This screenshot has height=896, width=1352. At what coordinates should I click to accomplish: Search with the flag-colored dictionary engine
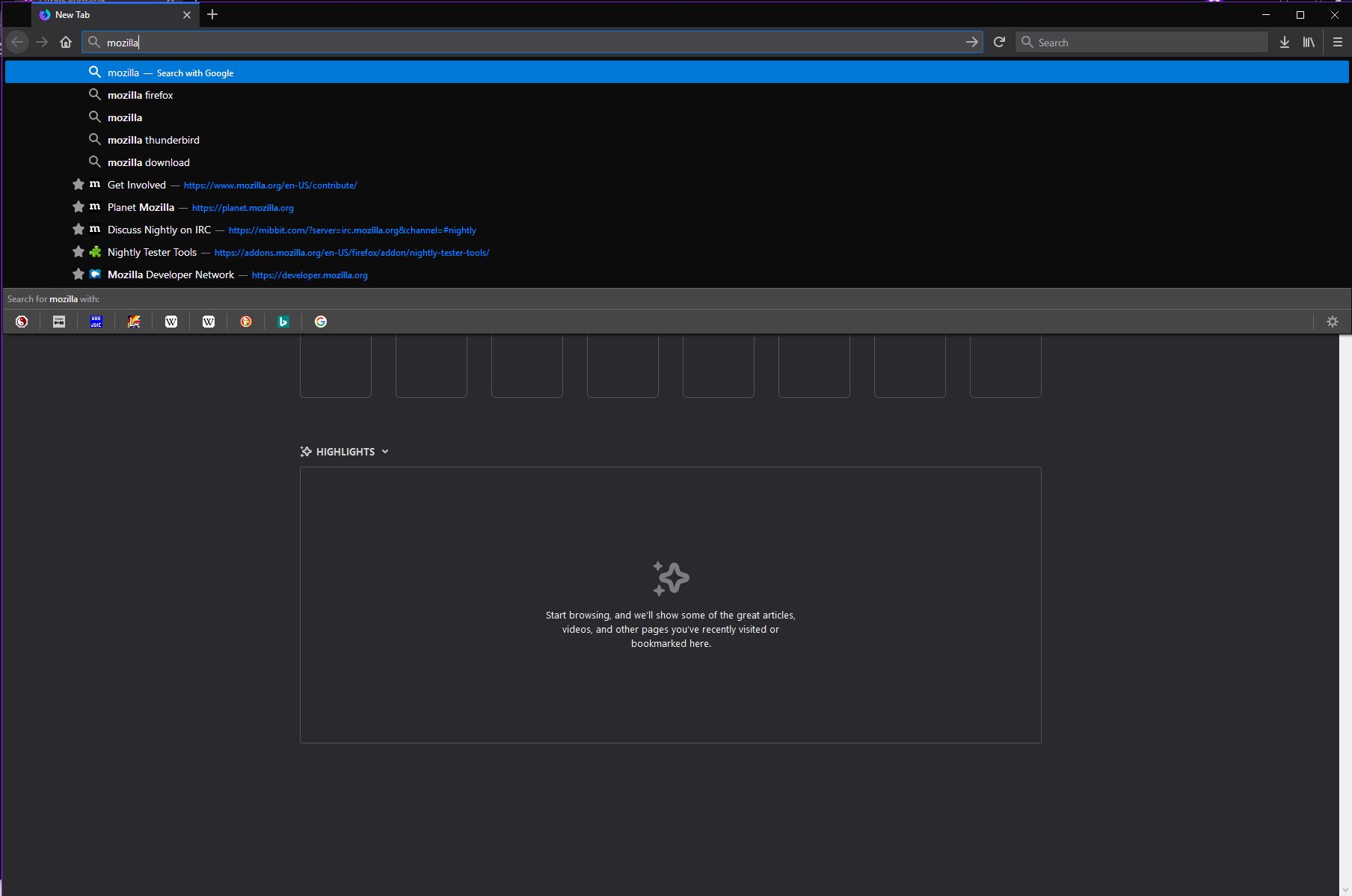click(134, 322)
